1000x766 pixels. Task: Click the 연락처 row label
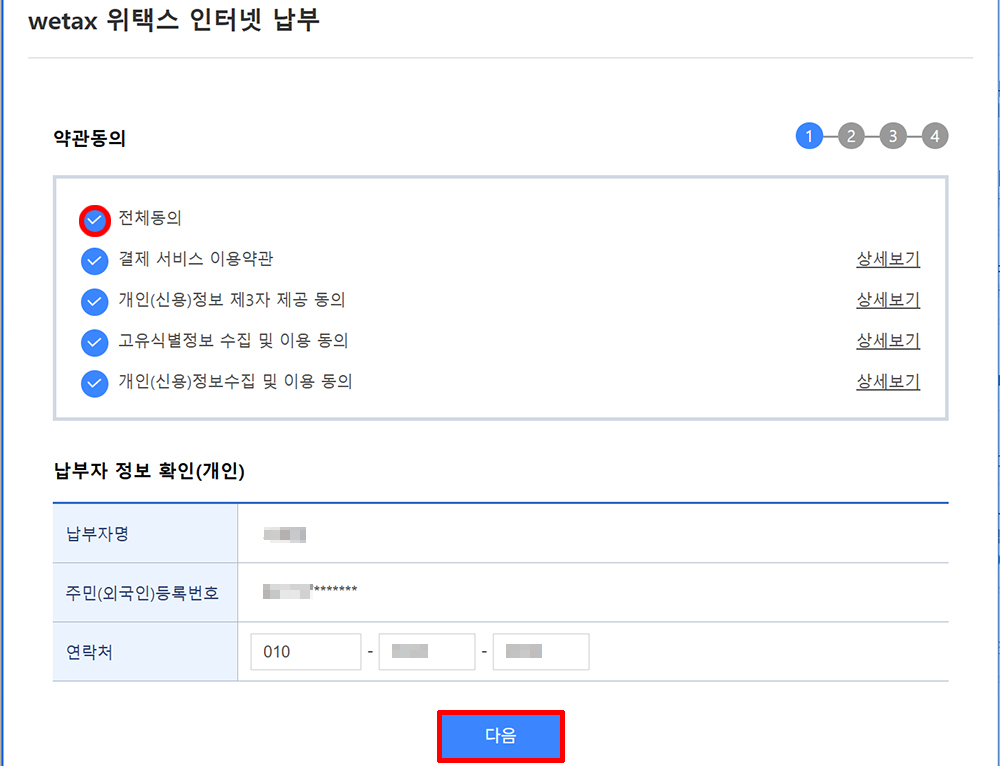click(x=89, y=652)
